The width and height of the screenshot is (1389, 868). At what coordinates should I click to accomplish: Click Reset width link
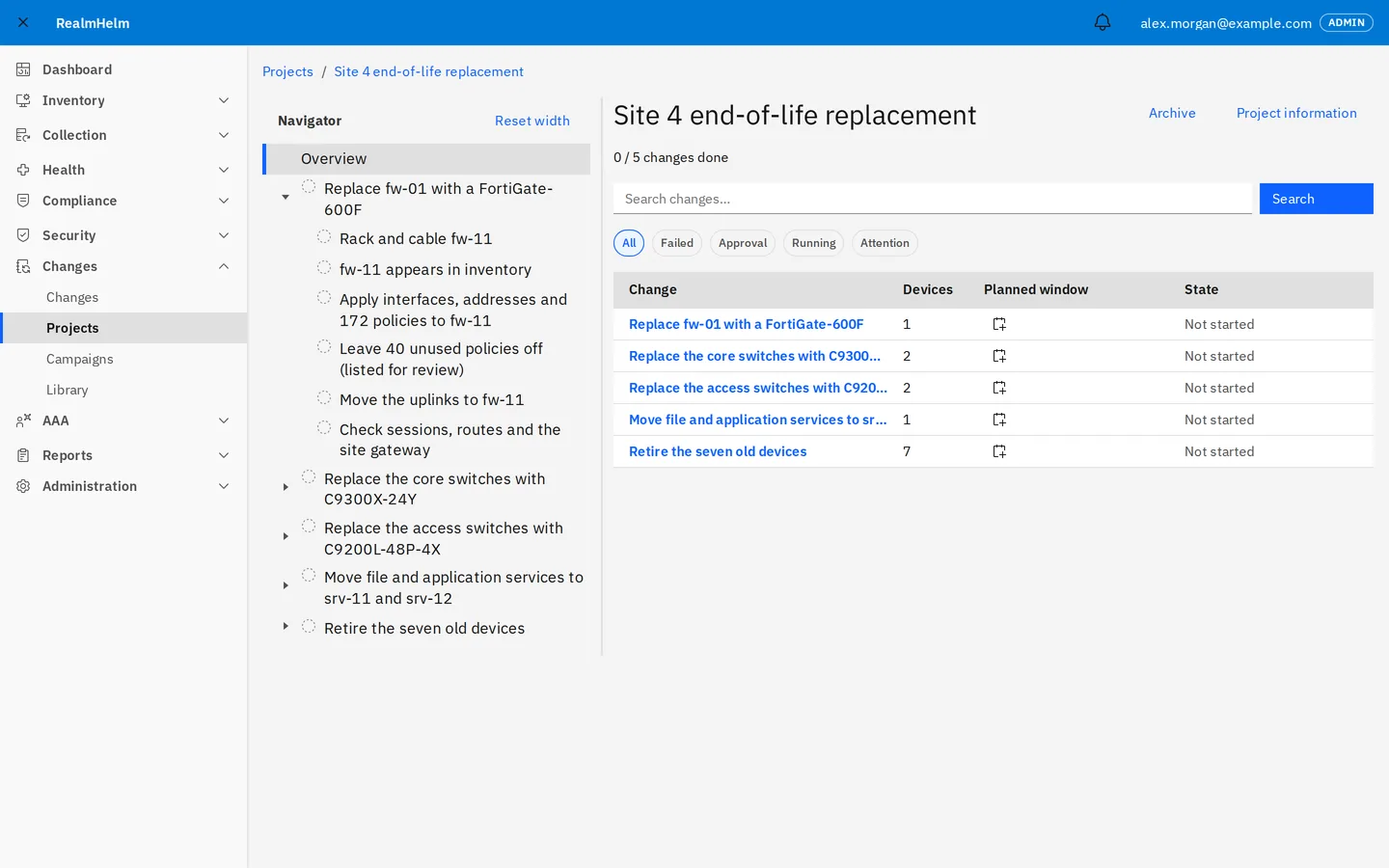click(x=532, y=121)
